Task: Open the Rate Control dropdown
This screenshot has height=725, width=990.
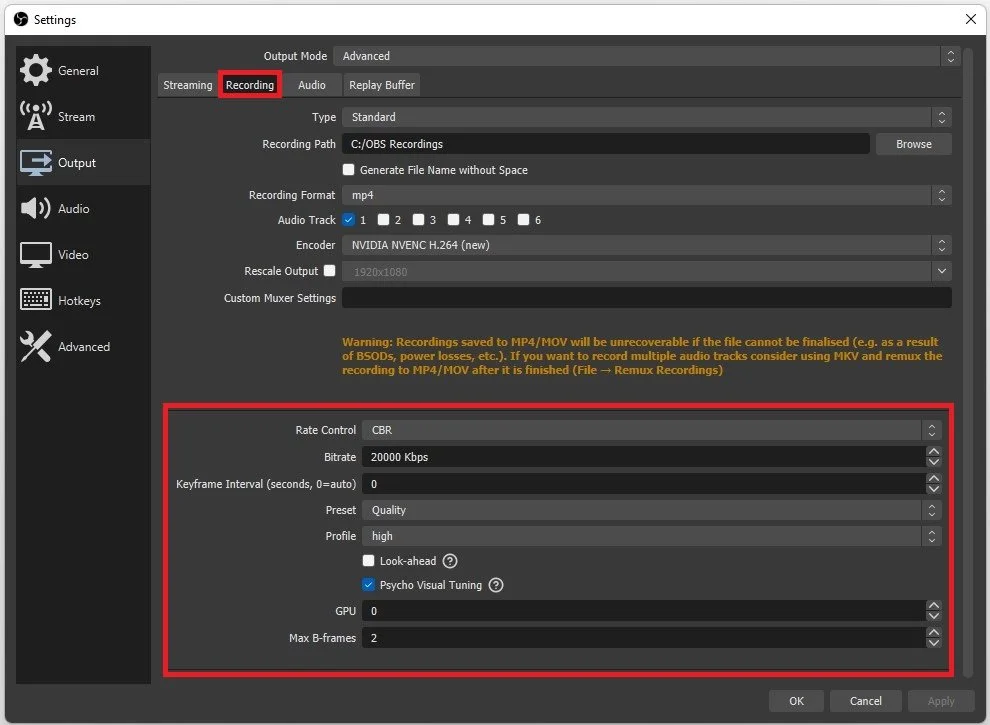Action: tap(652, 430)
